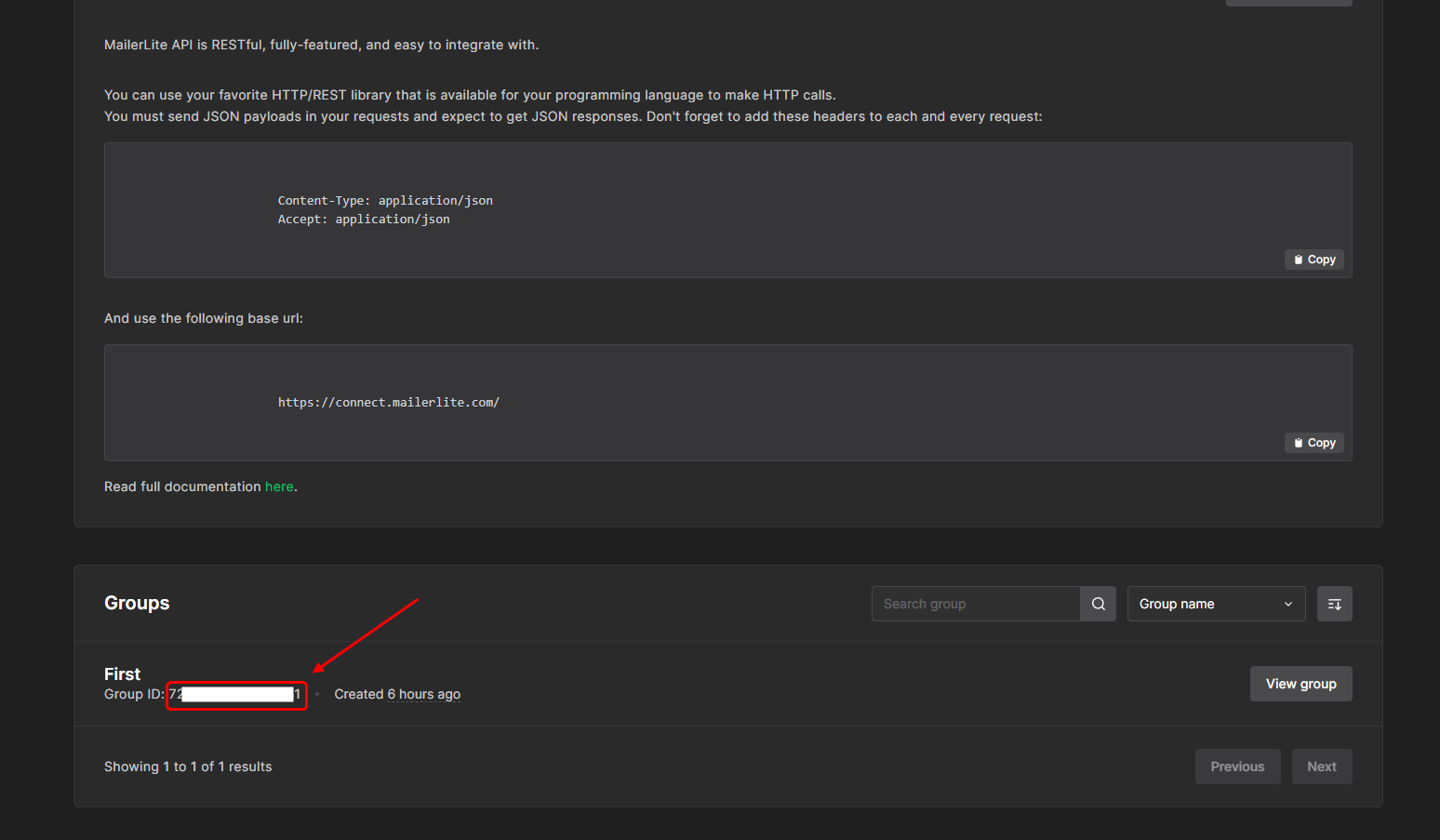Screen dimensions: 1440x840
Task: Click 'Showing 1 to 1 of 1 results' text
Action: click(188, 767)
